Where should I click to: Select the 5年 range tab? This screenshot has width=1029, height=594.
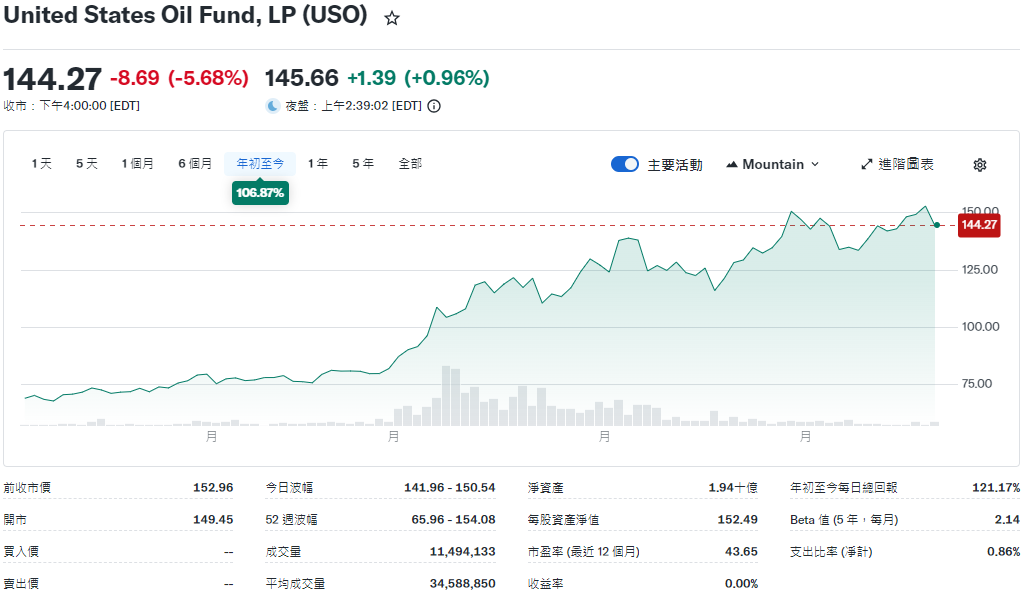tap(363, 163)
